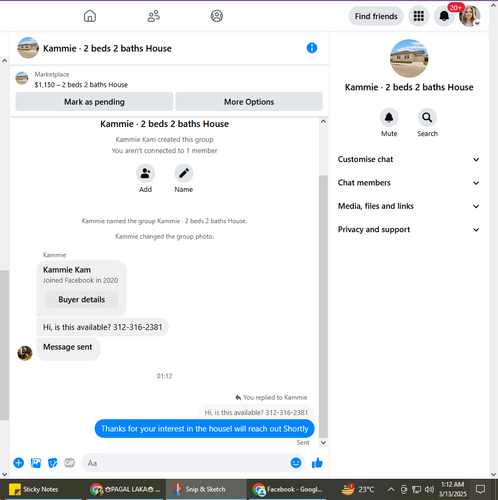Open the Groups icon in top navigation

[217, 16]
